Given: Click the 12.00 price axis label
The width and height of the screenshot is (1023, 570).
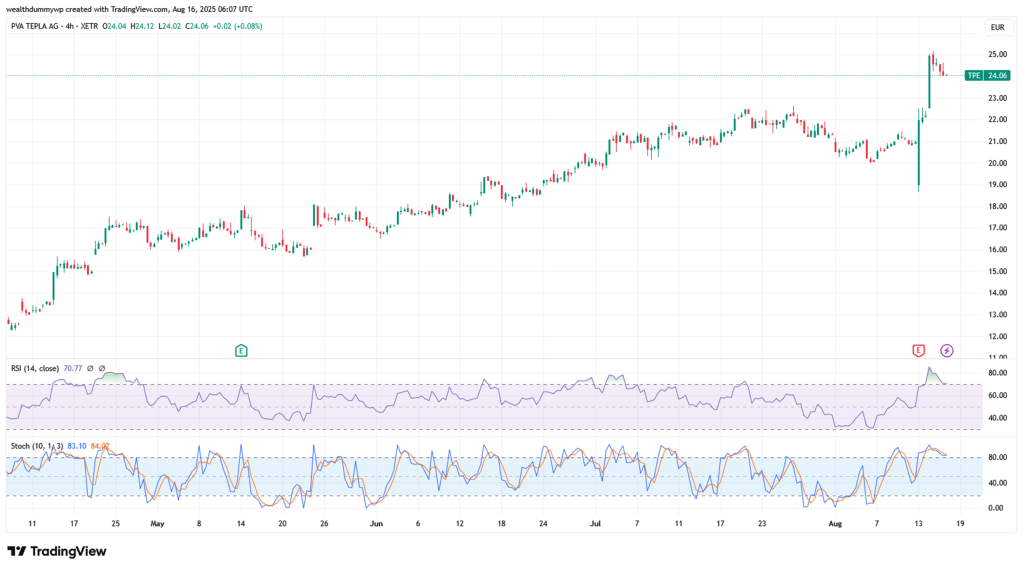Looking at the screenshot, I should 998,336.
